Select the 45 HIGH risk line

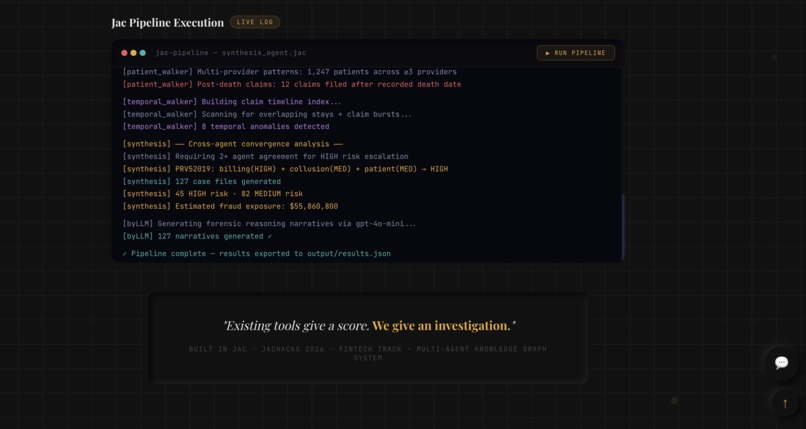213,194
